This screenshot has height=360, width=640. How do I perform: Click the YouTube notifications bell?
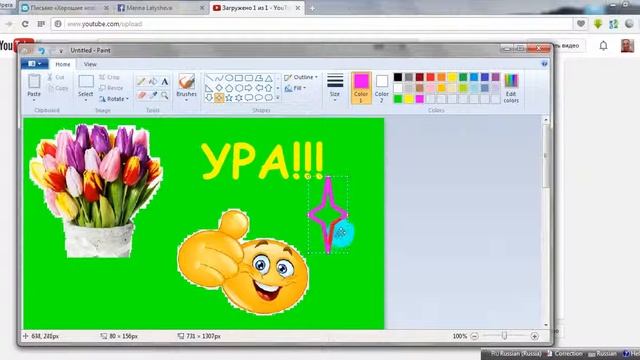point(603,46)
